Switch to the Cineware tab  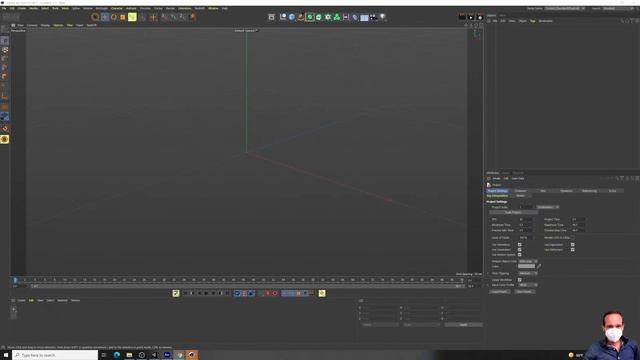tap(520, 191)
